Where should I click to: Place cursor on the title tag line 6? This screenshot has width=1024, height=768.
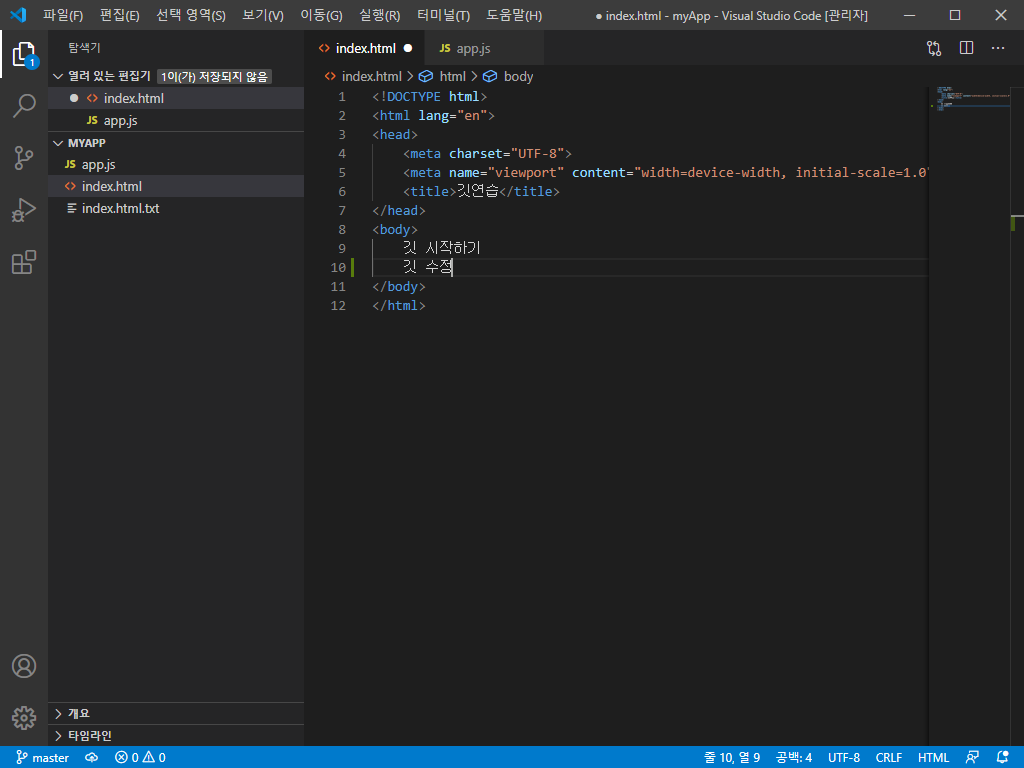pos(481,191)
